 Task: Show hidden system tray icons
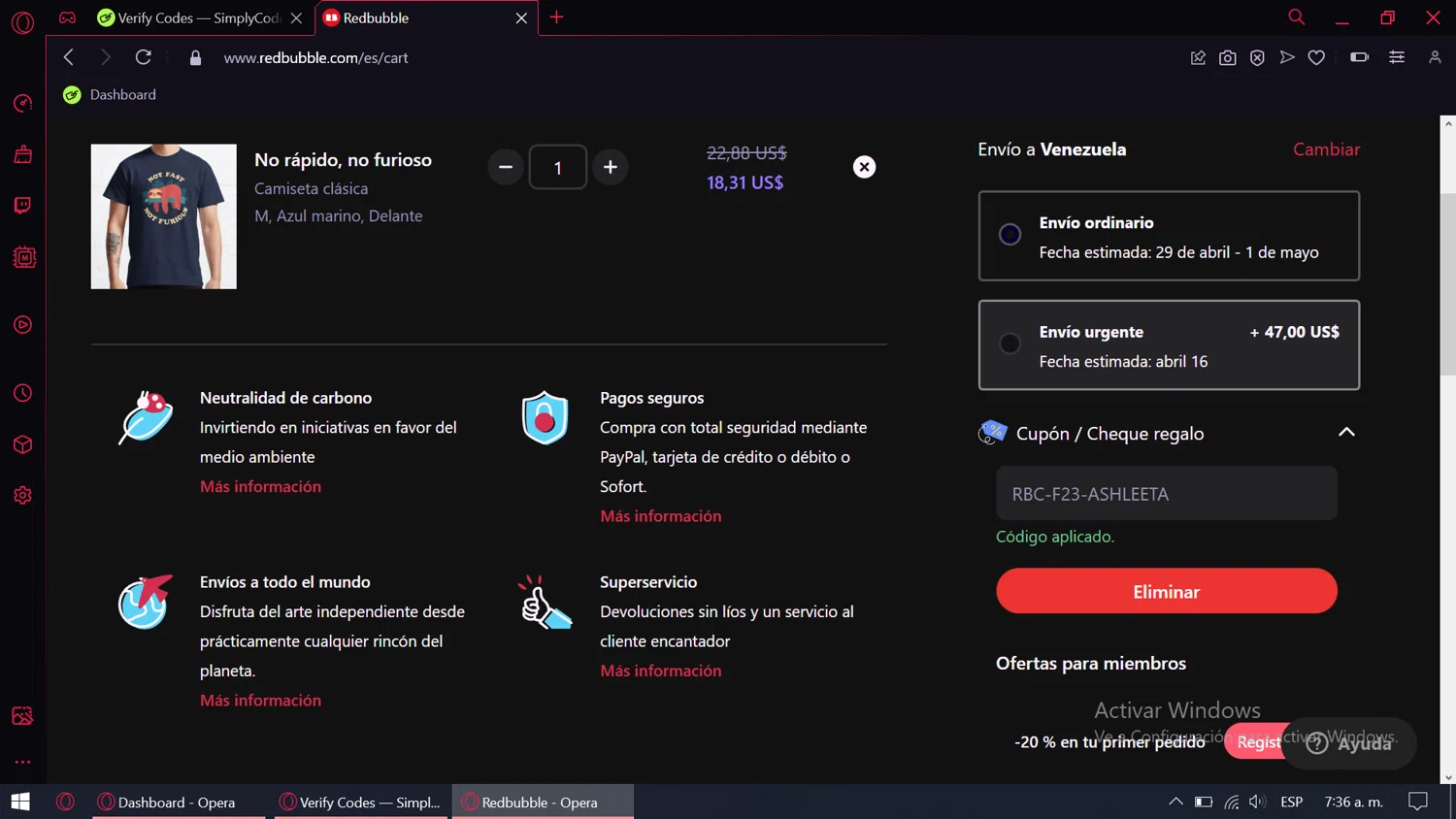click(1175, 802)
